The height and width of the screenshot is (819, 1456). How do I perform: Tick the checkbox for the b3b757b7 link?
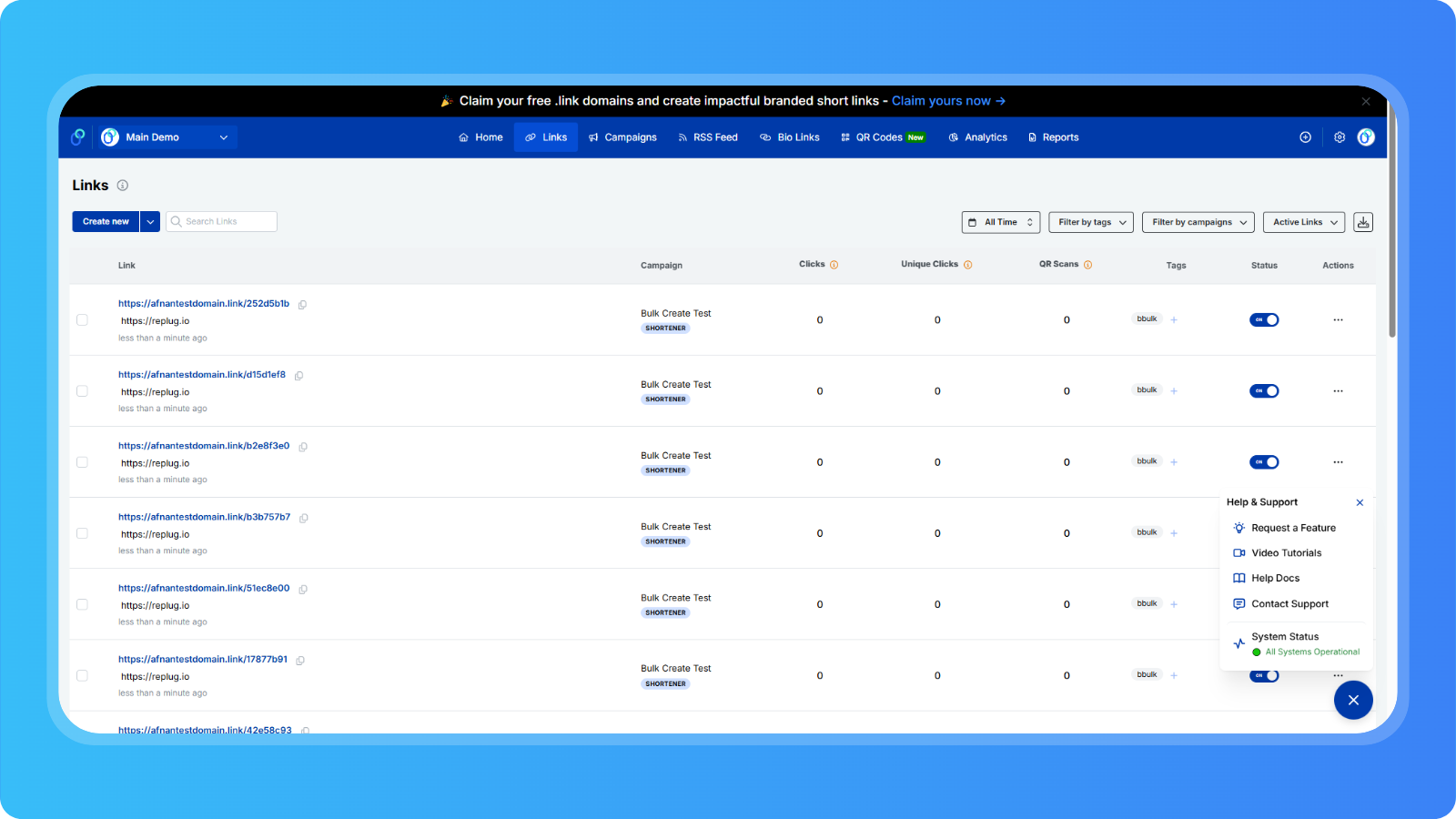(x=82, y=533)
